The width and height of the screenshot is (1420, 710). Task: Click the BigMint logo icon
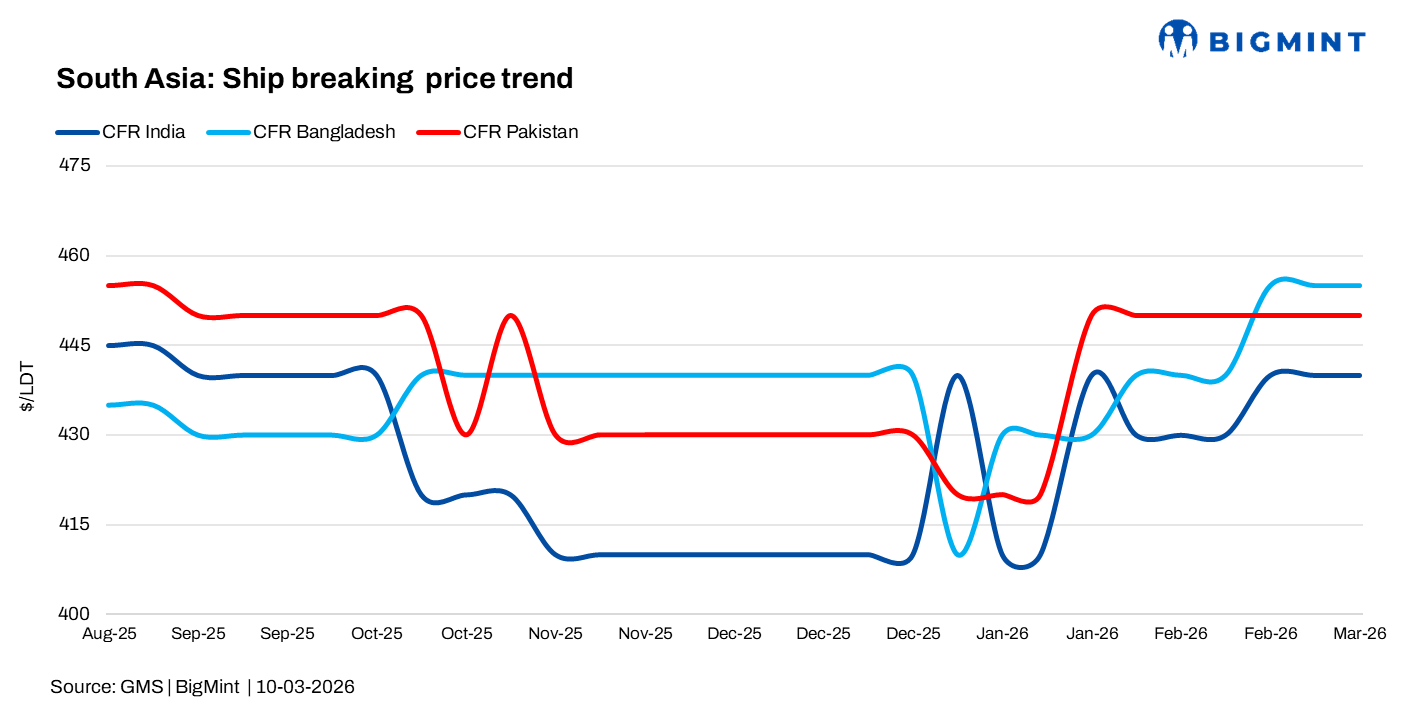1178,39
